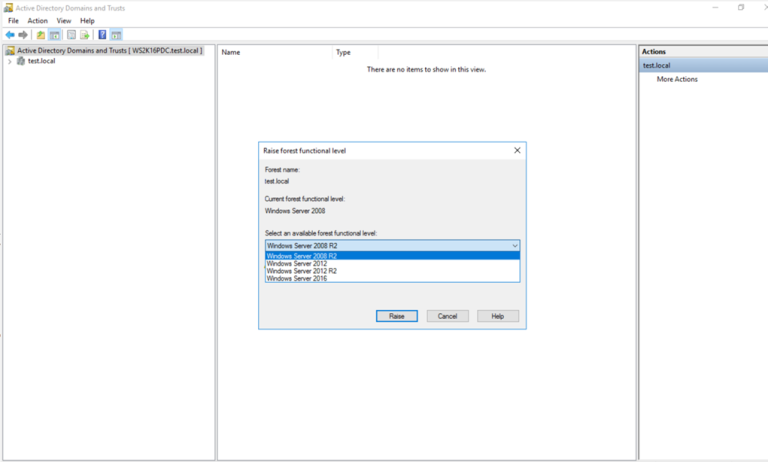This screenshot has height=462, width=768.
Task: Click the Up one level folder icon
Action: pos(41,35)
